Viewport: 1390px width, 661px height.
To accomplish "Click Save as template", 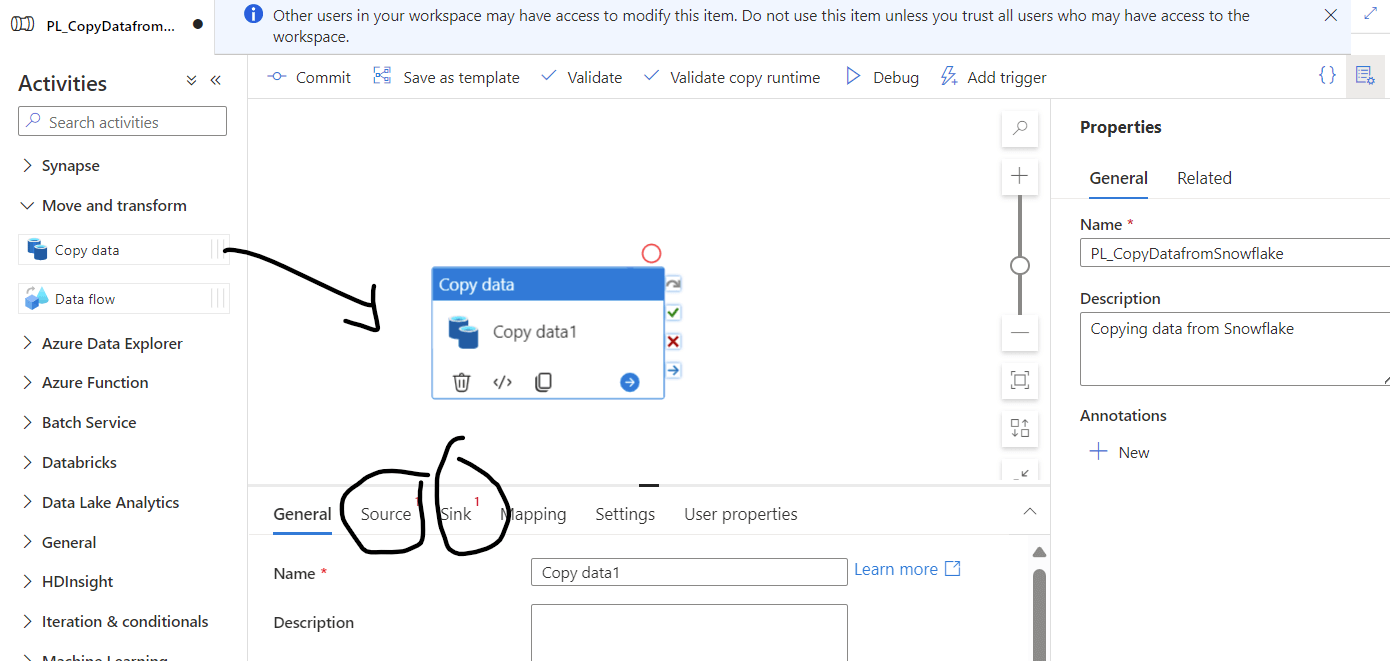I will click(x=446, y=77).
